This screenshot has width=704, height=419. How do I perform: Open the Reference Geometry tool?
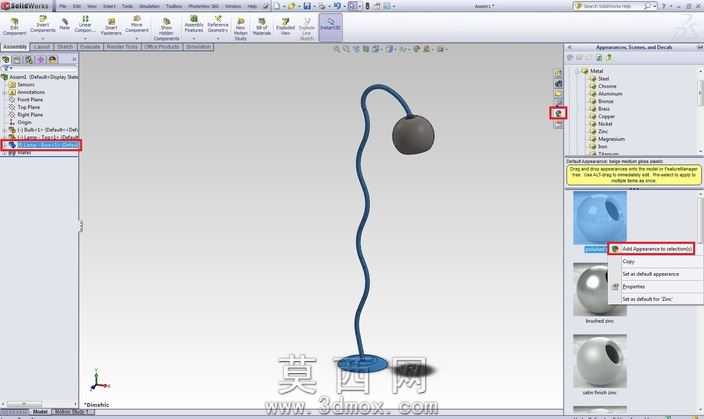click(218, 25)
